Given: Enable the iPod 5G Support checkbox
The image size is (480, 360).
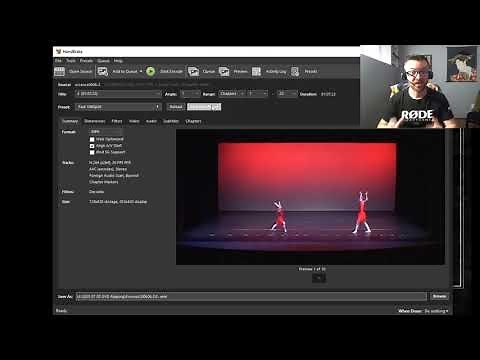Looking at the screenshot, I should (92, 152).
